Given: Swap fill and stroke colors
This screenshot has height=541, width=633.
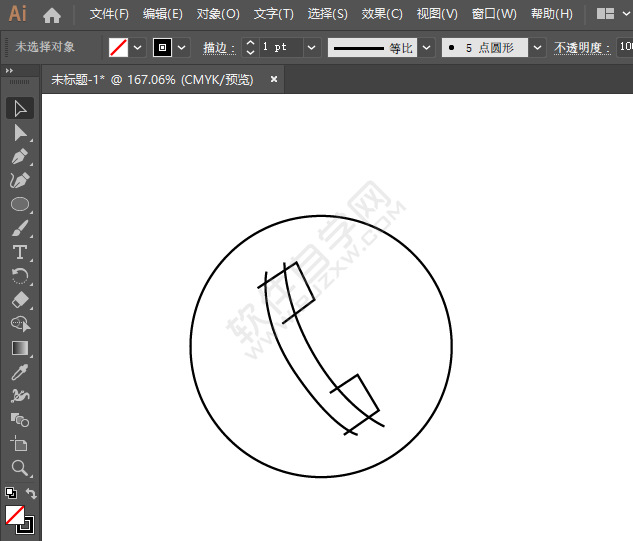Looking at the screenshot, I should 31,494.
